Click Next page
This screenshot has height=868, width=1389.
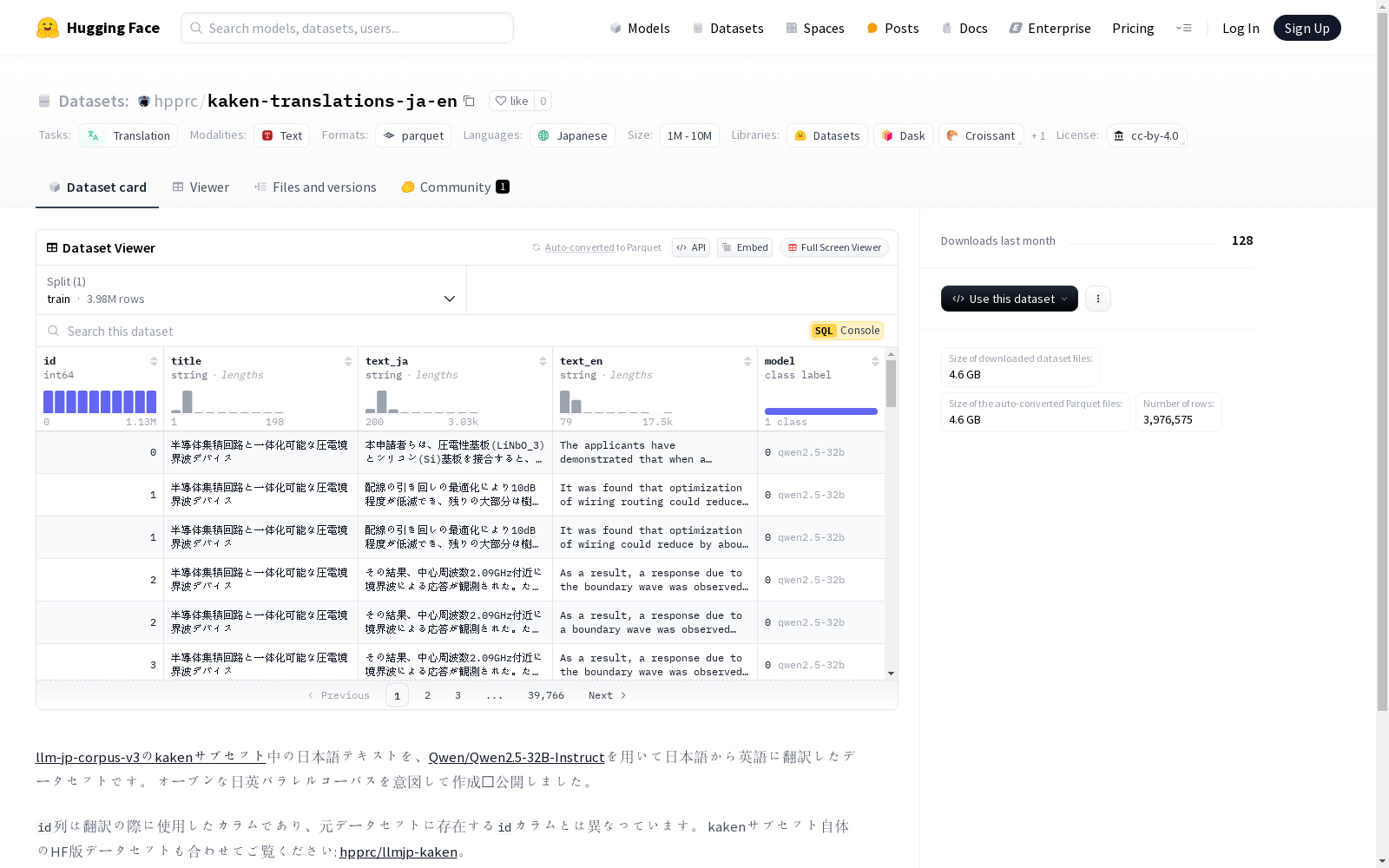[x=607, y=695]
